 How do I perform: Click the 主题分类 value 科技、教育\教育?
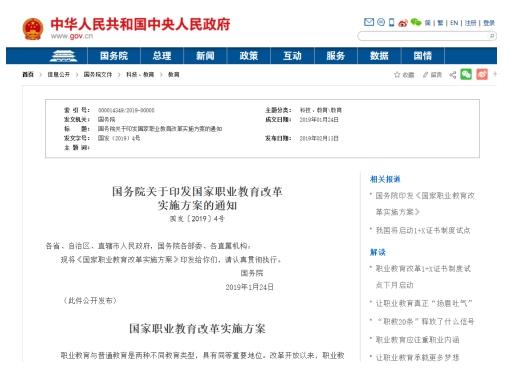click(321, 110)
